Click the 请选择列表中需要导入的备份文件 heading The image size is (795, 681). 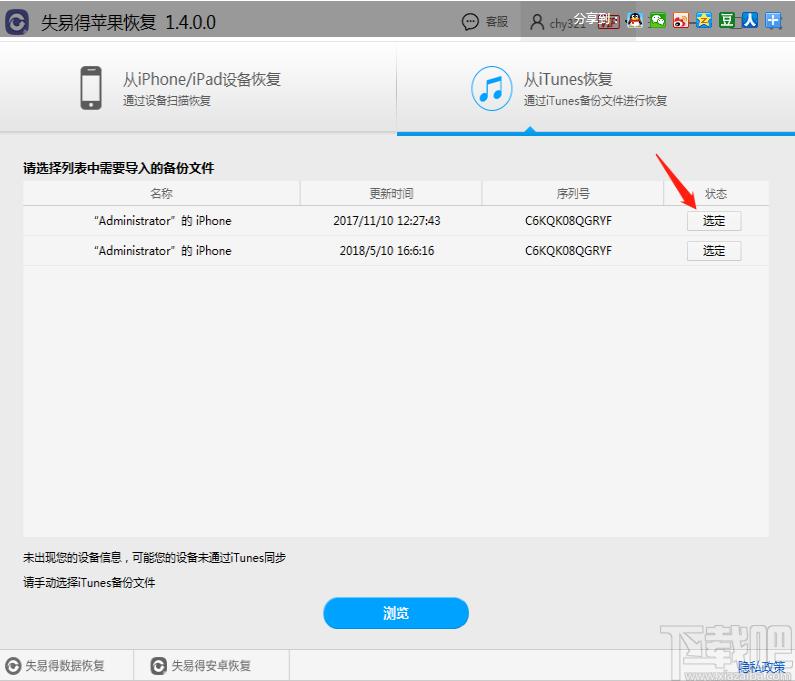click(119, 168)
